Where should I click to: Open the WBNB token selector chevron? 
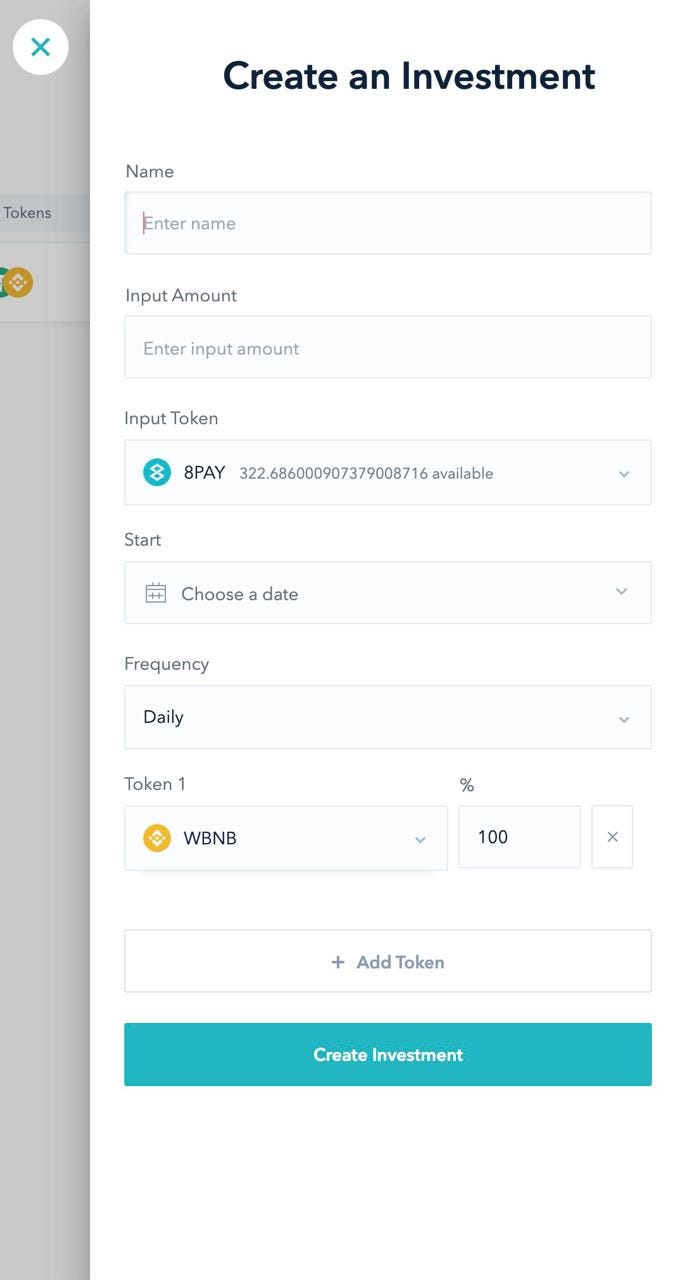420,839
